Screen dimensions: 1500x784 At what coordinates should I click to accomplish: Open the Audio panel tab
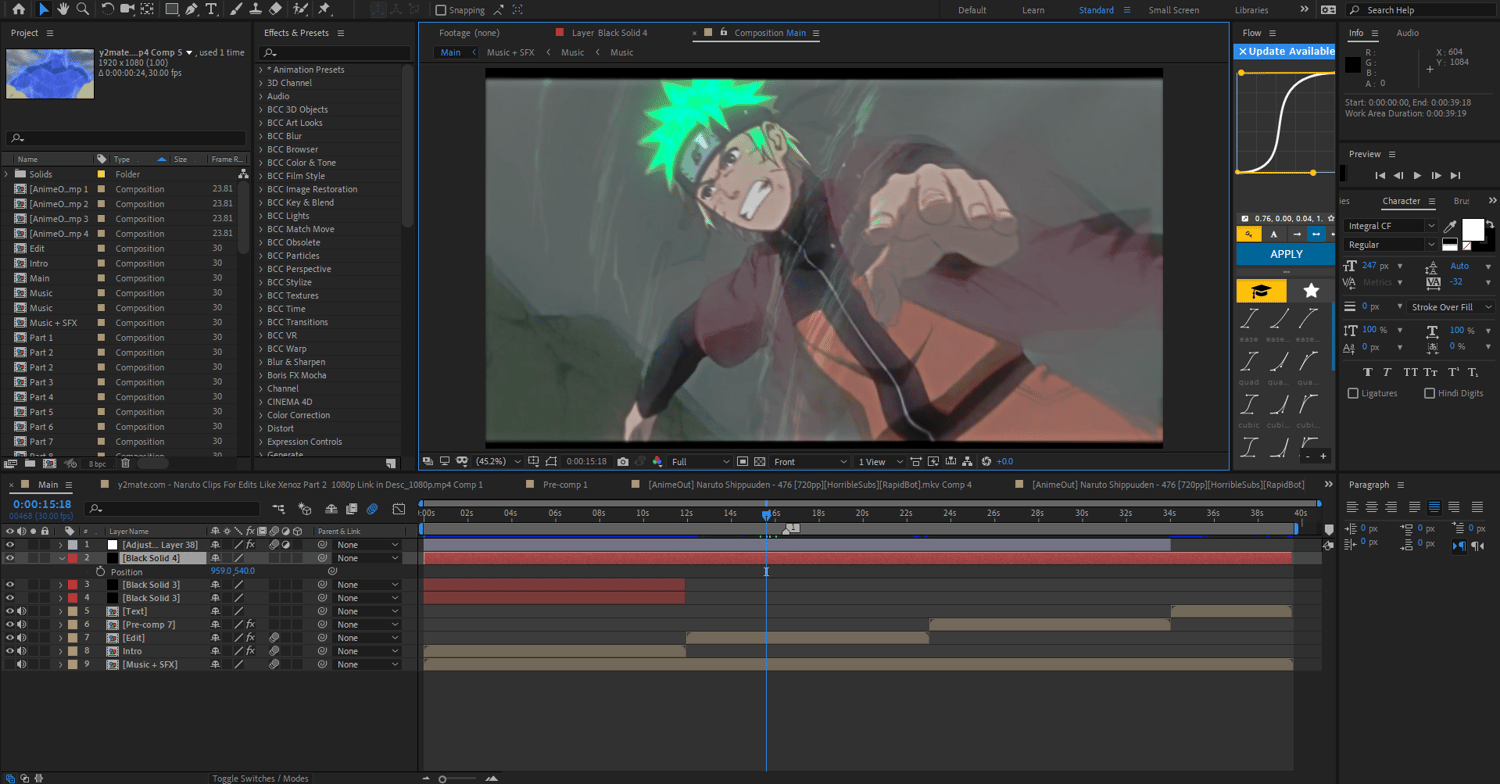[1407, 33]
